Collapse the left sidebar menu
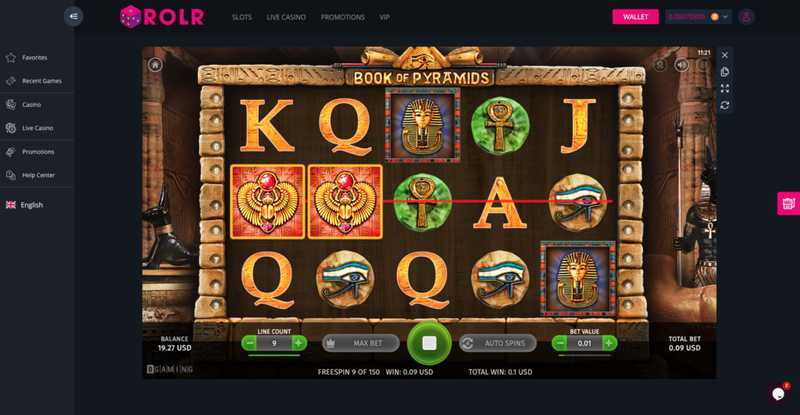800x415 pixels. [73, 16]
